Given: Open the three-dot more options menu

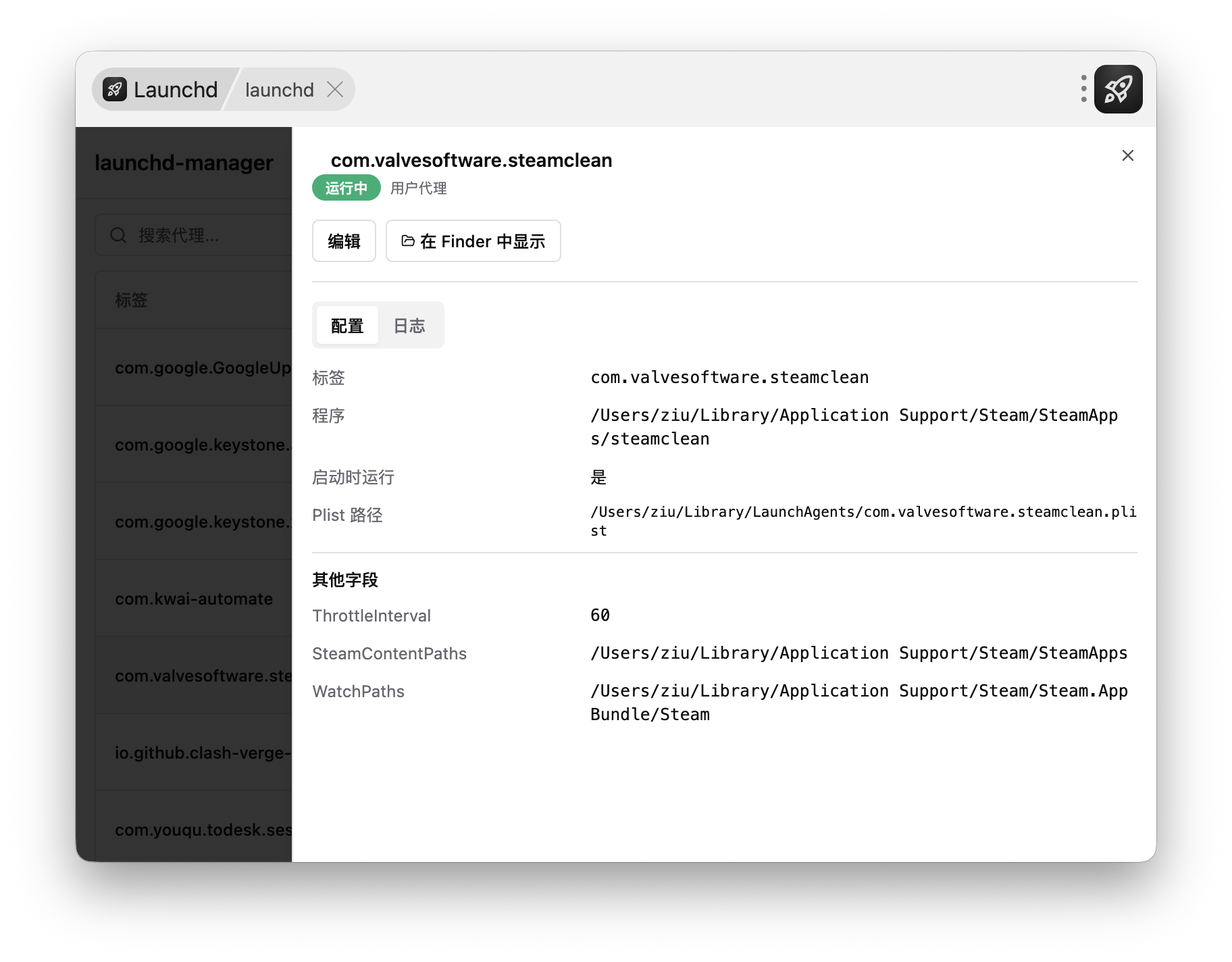Looking at the screenshot, I should click(x=1083, y=89).
